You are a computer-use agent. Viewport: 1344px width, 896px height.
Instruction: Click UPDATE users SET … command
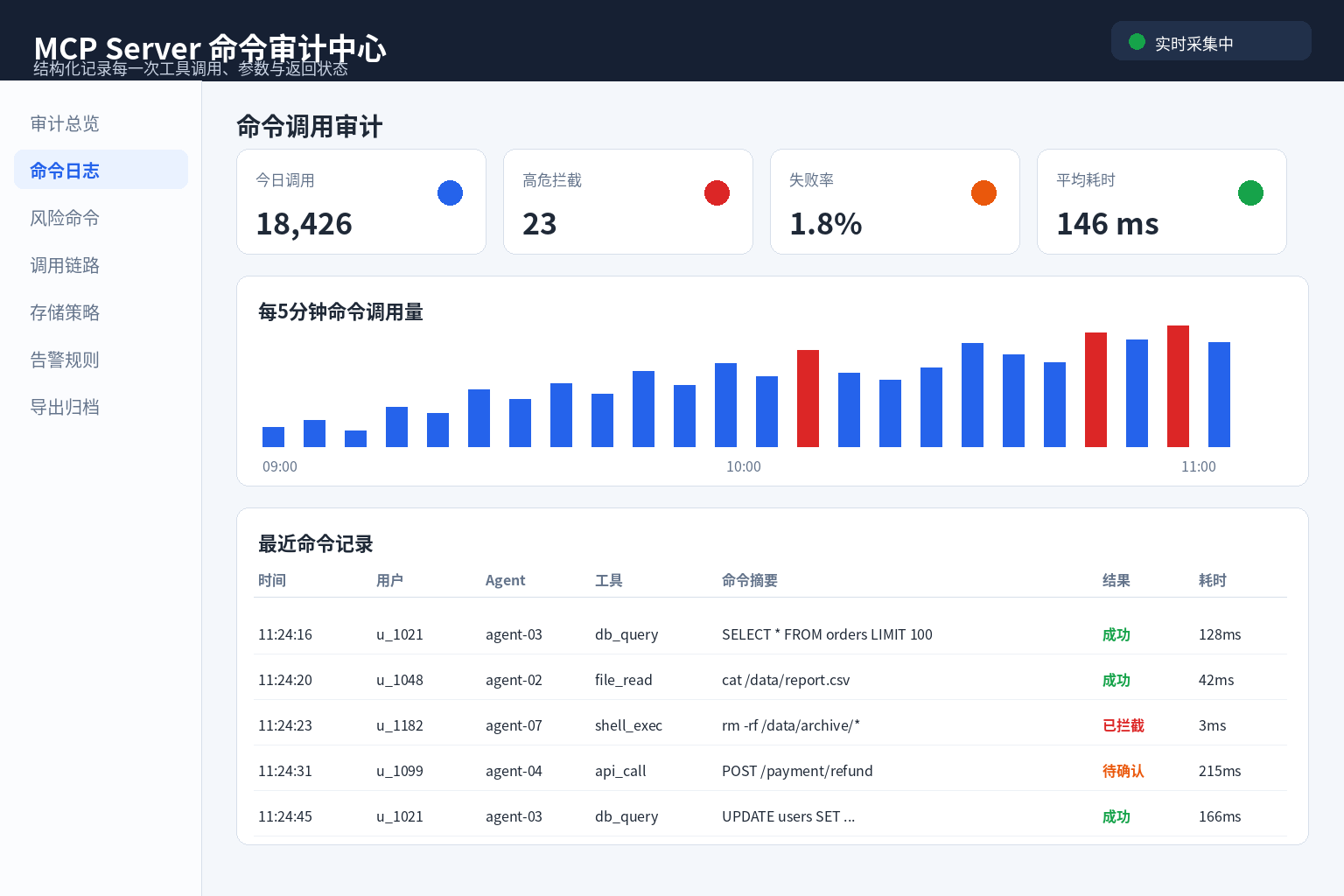(x=788, y=816)
